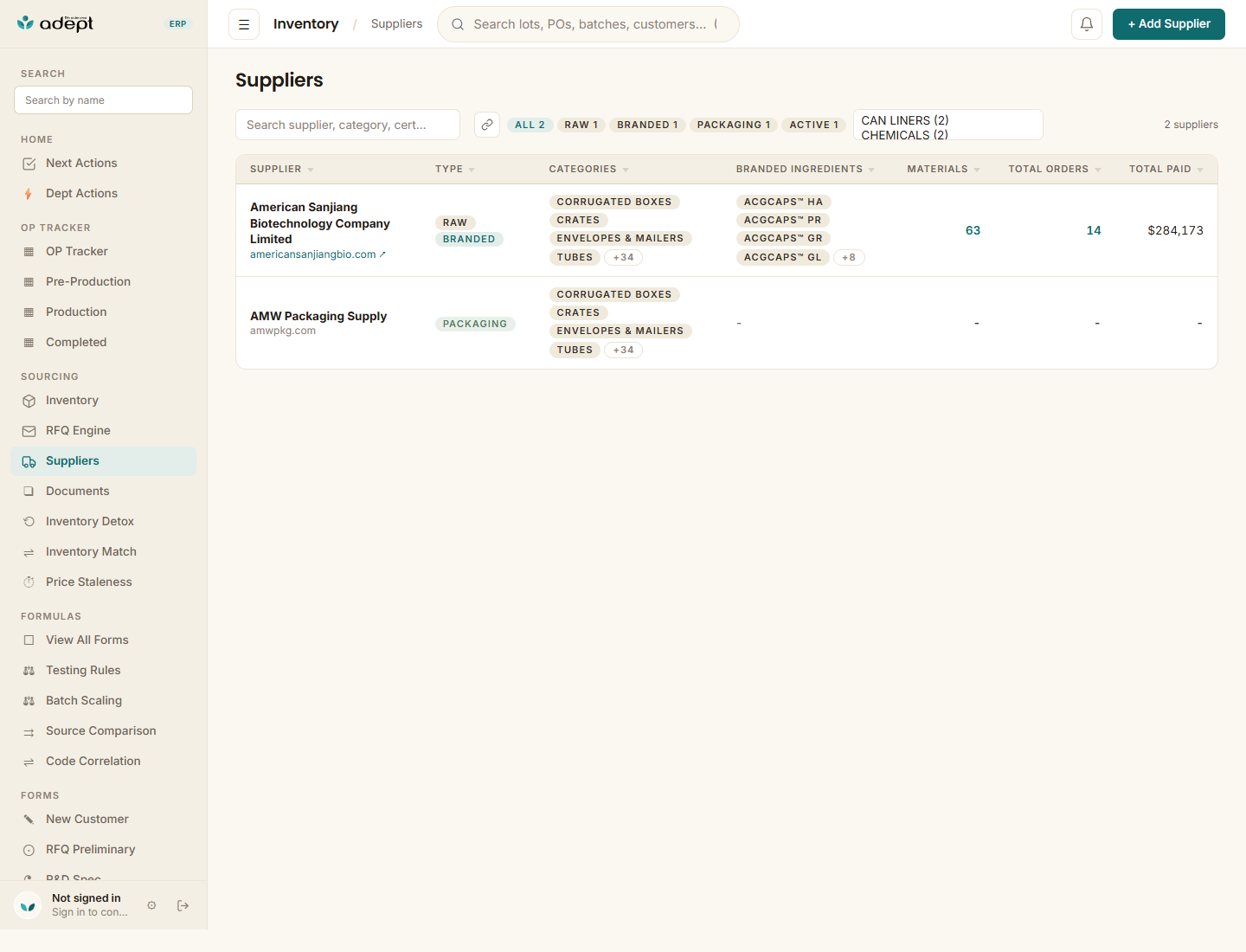1246x952 pixels.
Task: Click the $284,173 total paid value
Action: (1175, 230)
